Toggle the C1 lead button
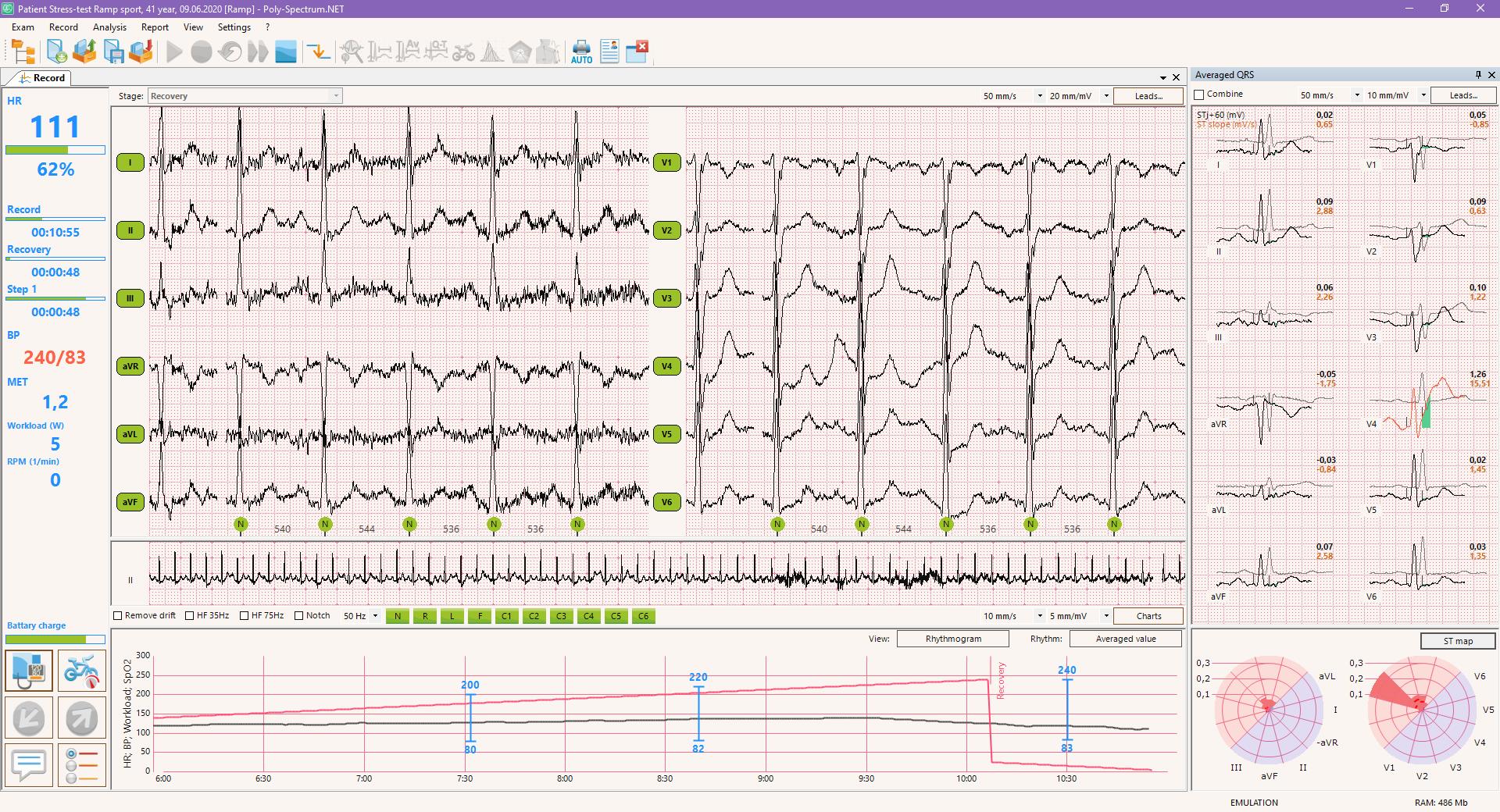 point(507,616)
